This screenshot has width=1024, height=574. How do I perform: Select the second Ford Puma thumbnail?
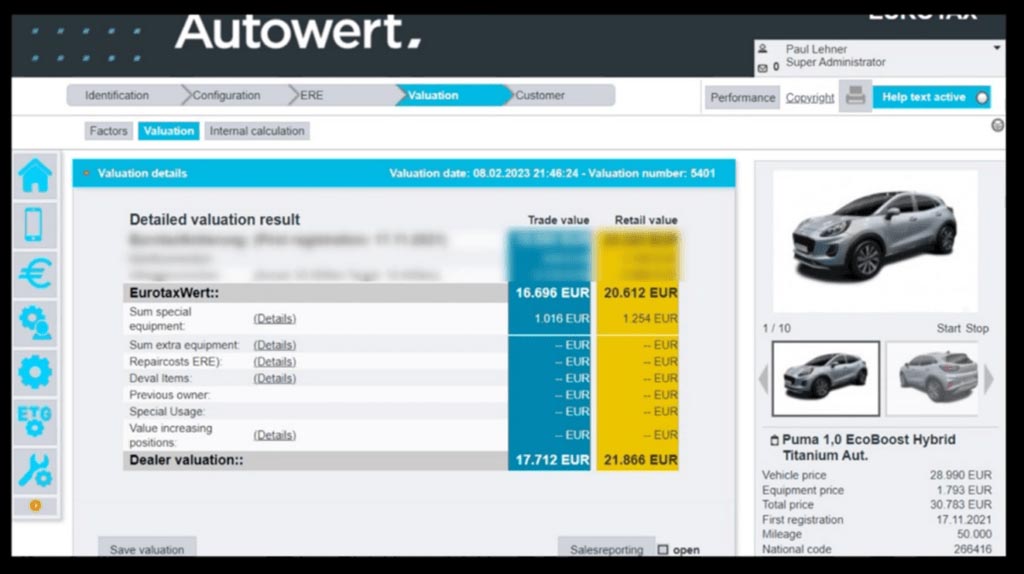(931, 378)
